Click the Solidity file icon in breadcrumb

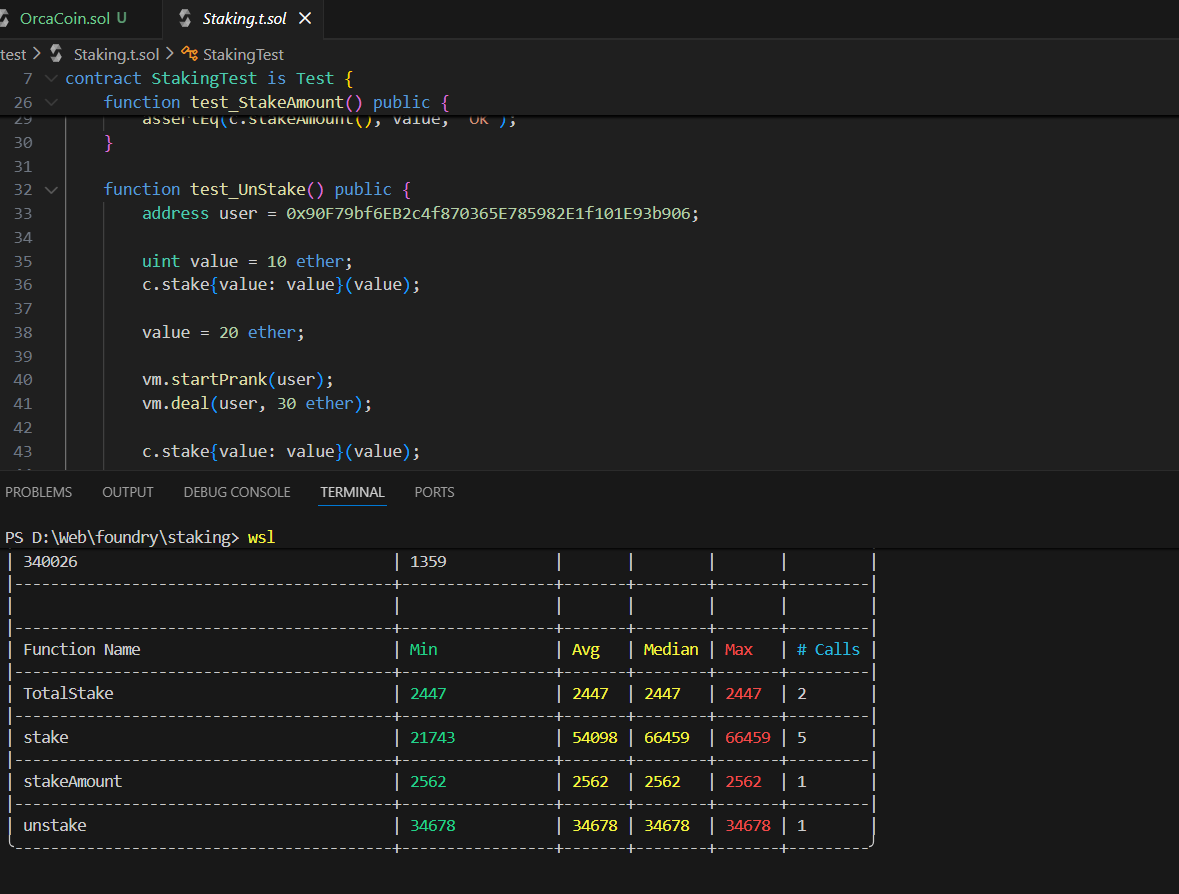point(56,53)
